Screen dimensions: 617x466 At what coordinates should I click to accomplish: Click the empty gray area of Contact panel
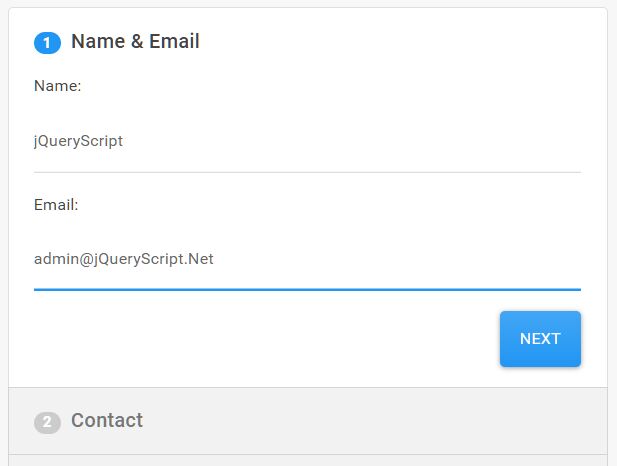374,421
